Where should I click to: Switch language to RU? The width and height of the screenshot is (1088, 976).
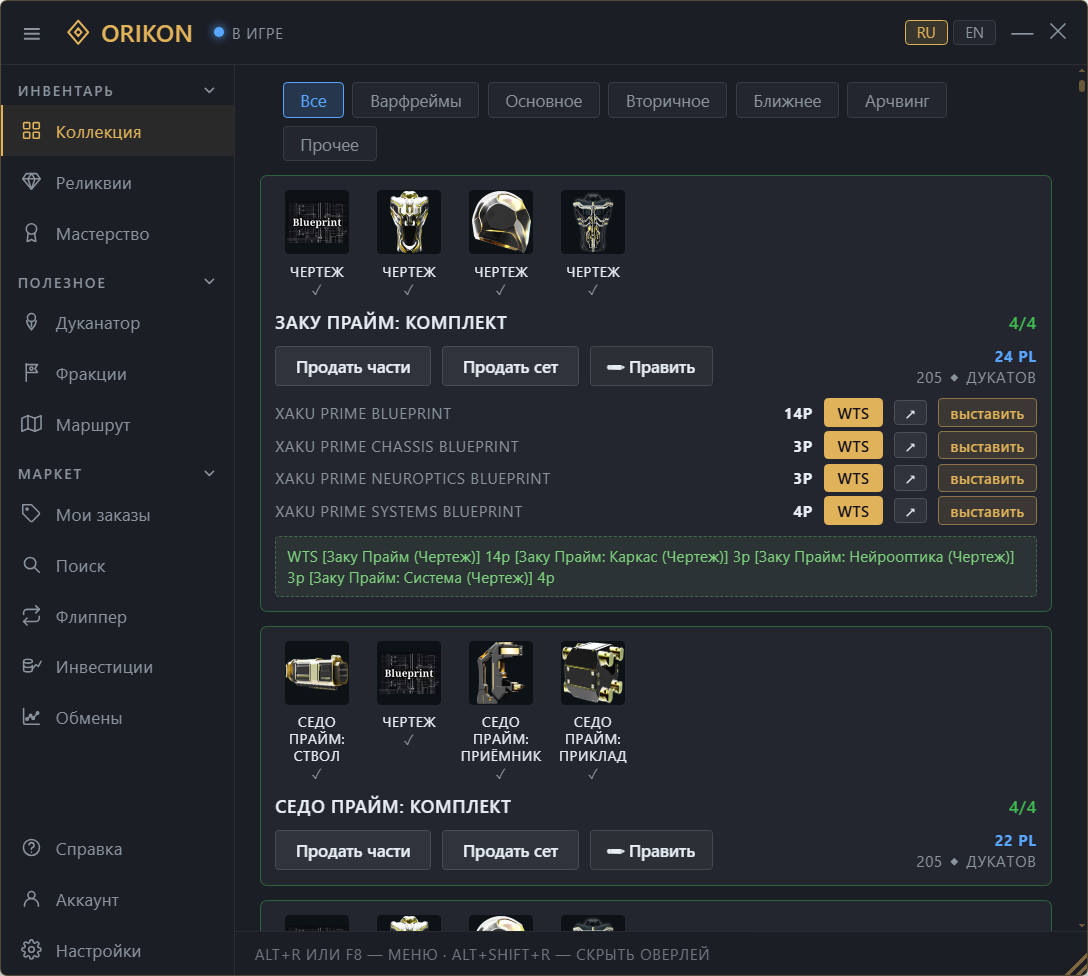(926, 33)
